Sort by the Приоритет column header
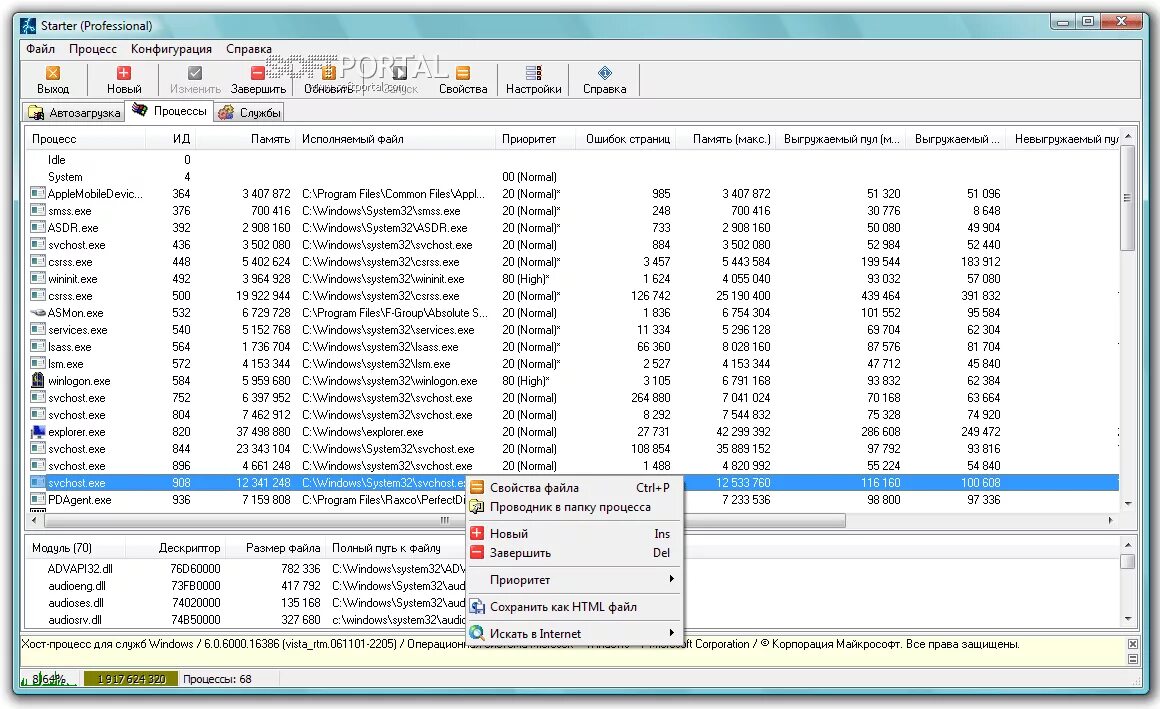Viewport: 1160px width, 709px height. point(535,139)
